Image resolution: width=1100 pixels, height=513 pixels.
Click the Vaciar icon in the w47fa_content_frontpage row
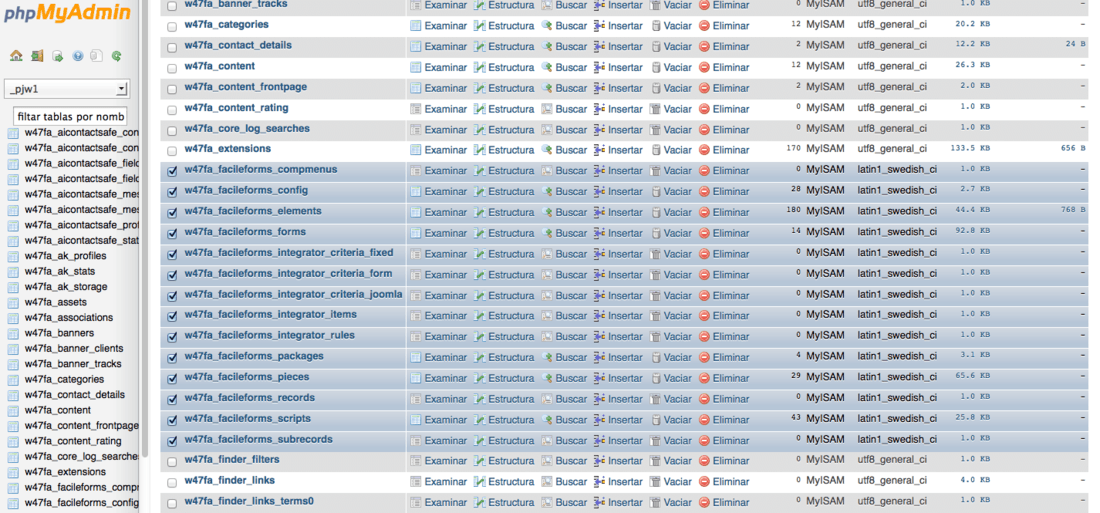(655, 88)
